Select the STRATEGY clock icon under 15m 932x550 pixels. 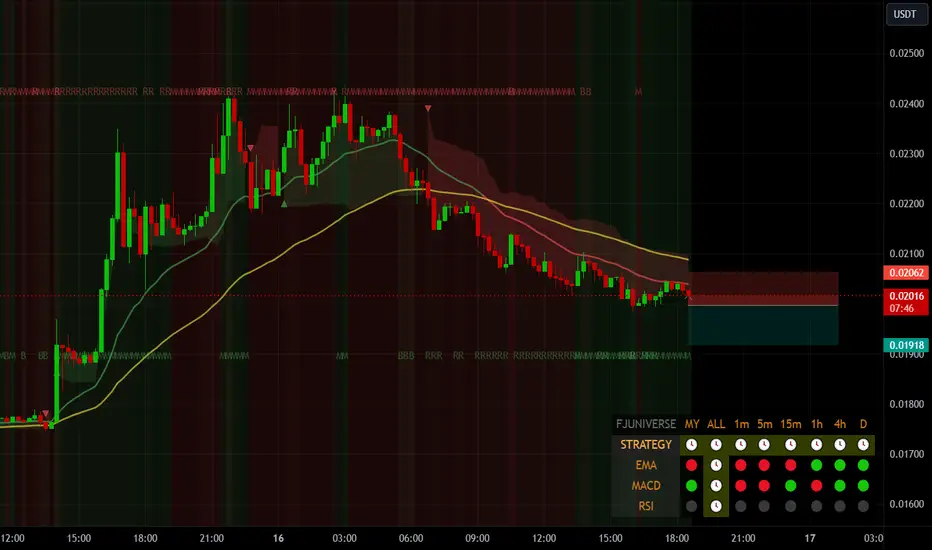[791, 445]
